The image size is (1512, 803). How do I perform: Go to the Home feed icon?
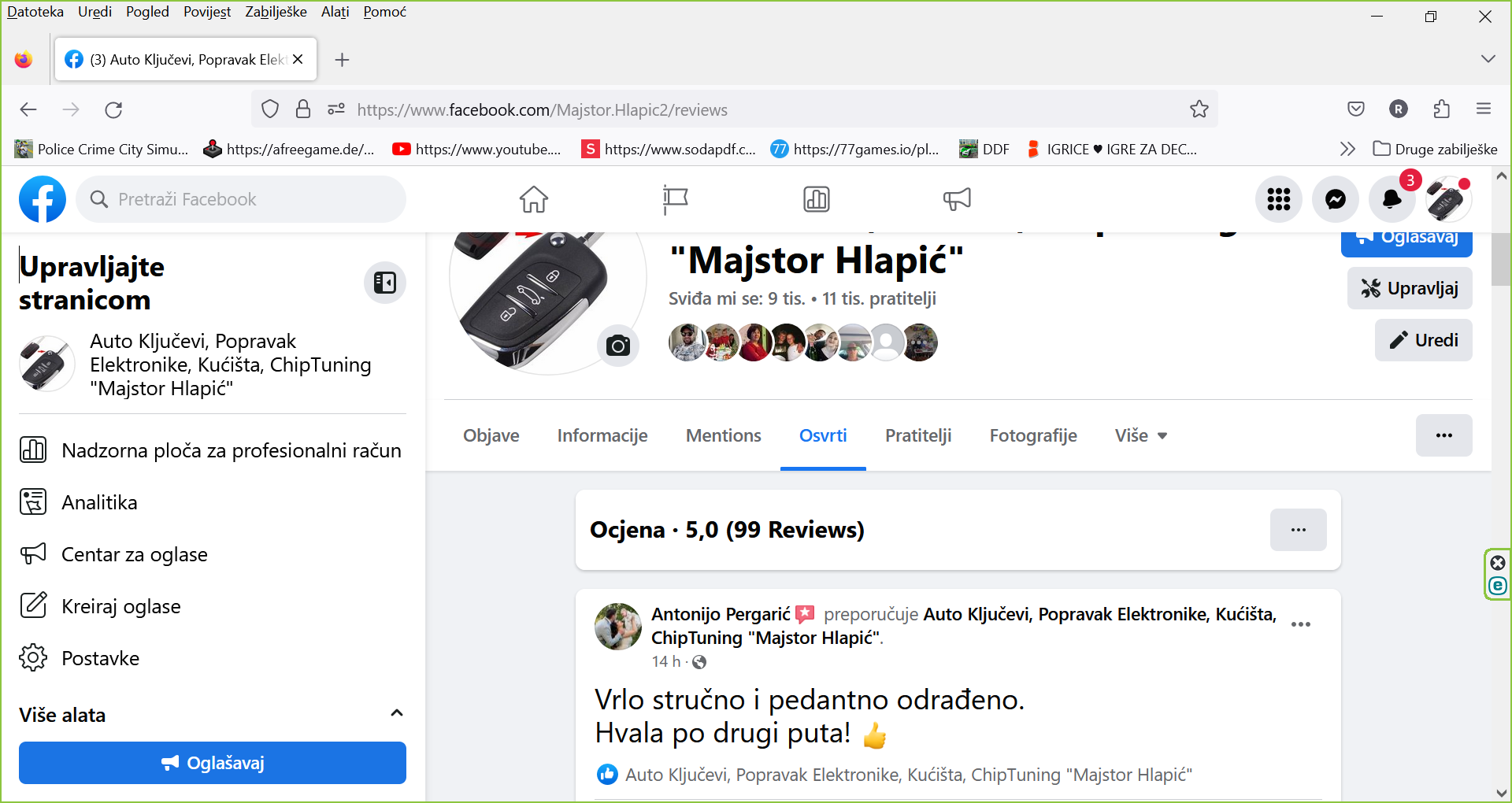534,199
